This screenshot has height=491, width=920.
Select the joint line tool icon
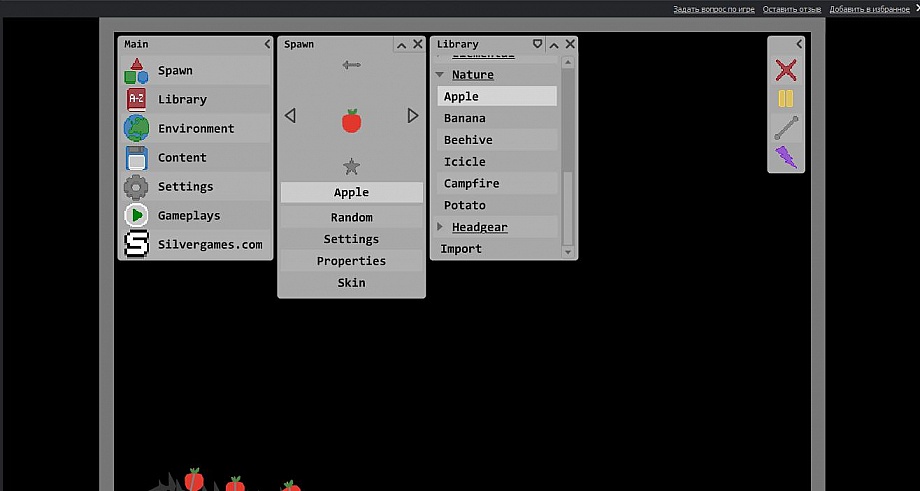[786, 128]
